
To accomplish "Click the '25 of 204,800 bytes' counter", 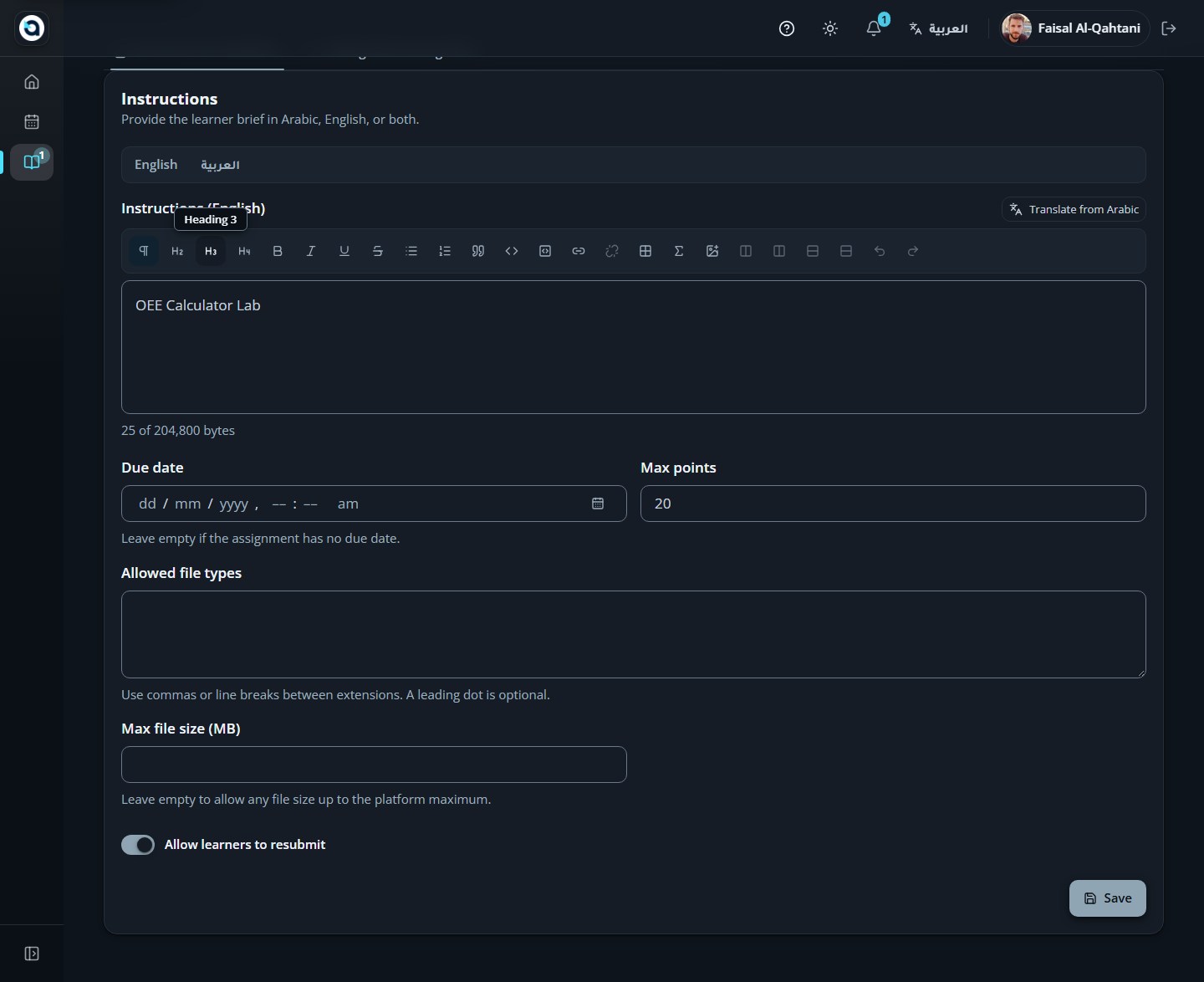I will click(178, 431).
